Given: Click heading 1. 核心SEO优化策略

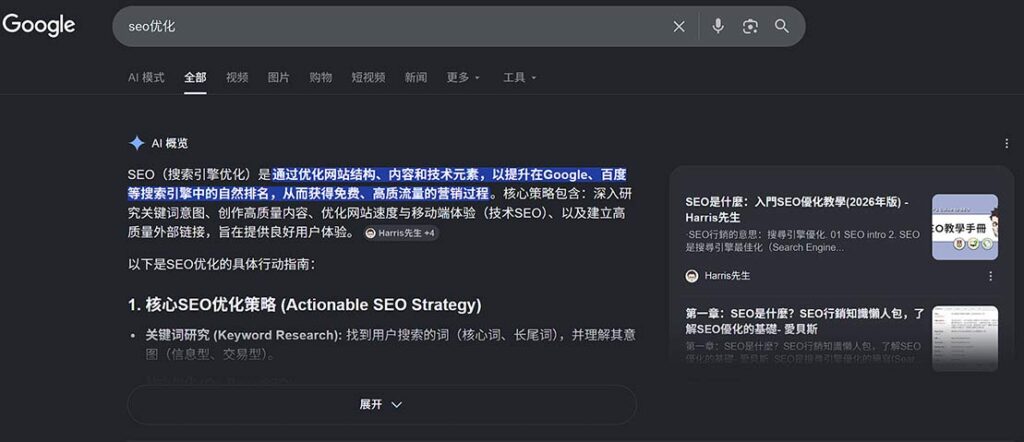Looking at the screenshot, I should click(x=304, y=305).
